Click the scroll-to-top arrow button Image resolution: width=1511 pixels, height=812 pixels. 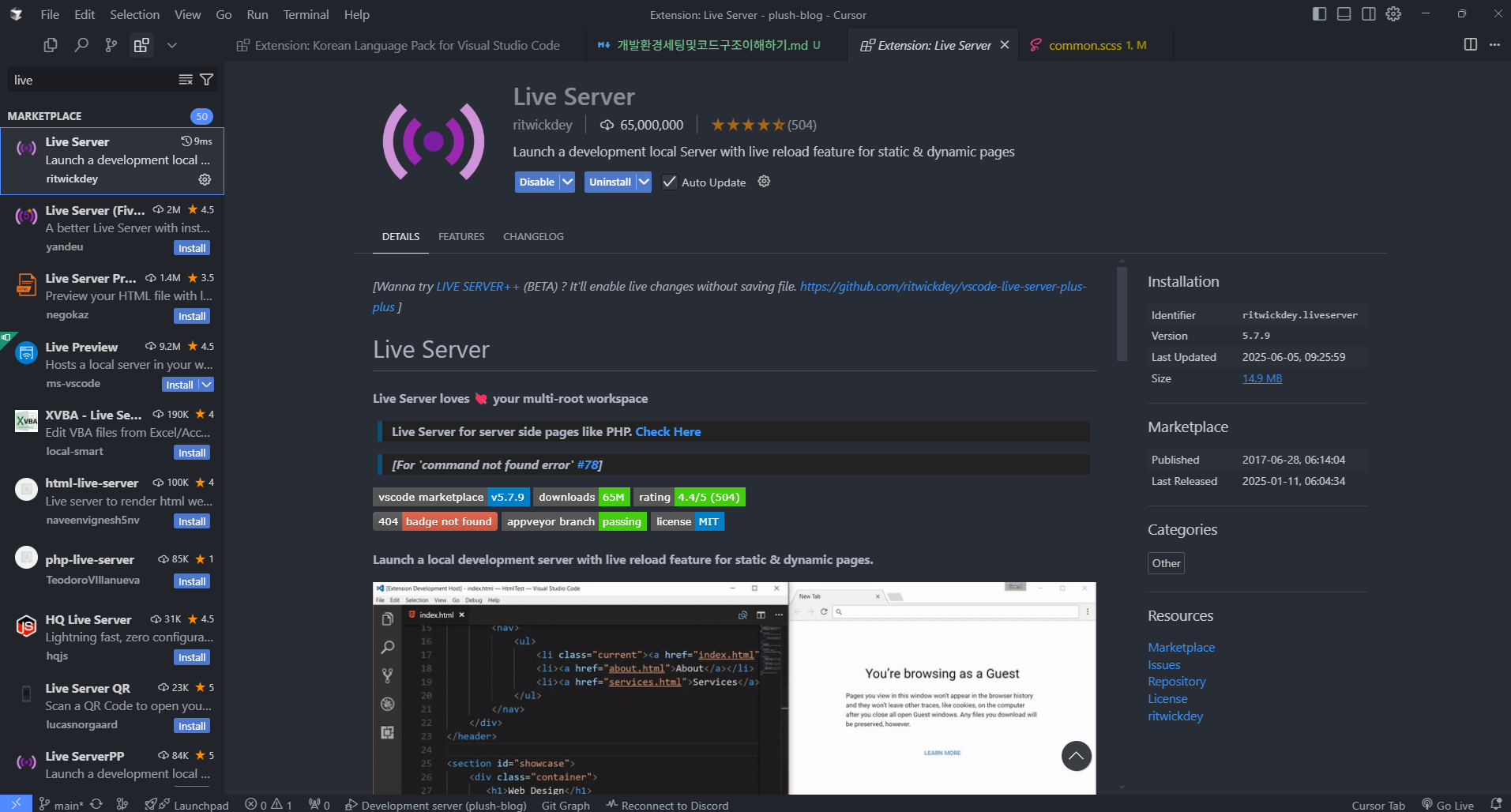[1076, 756]
